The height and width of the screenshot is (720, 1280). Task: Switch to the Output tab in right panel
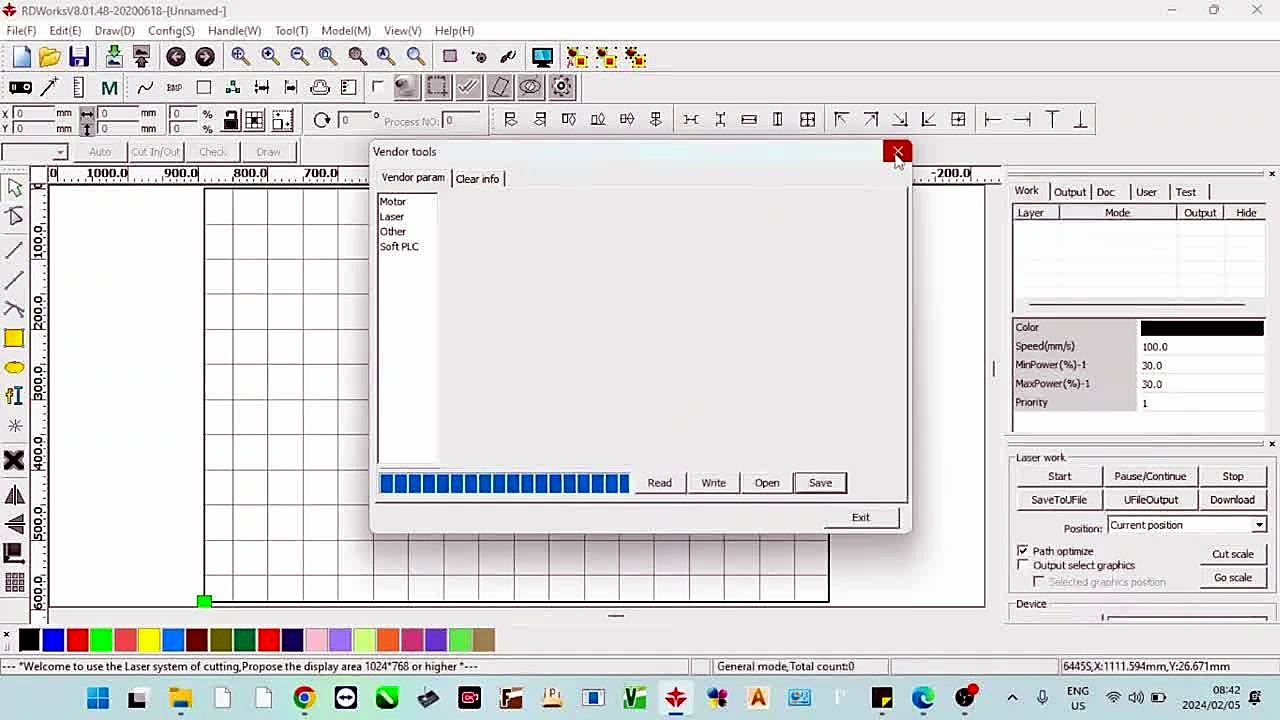coord(1069,192)
